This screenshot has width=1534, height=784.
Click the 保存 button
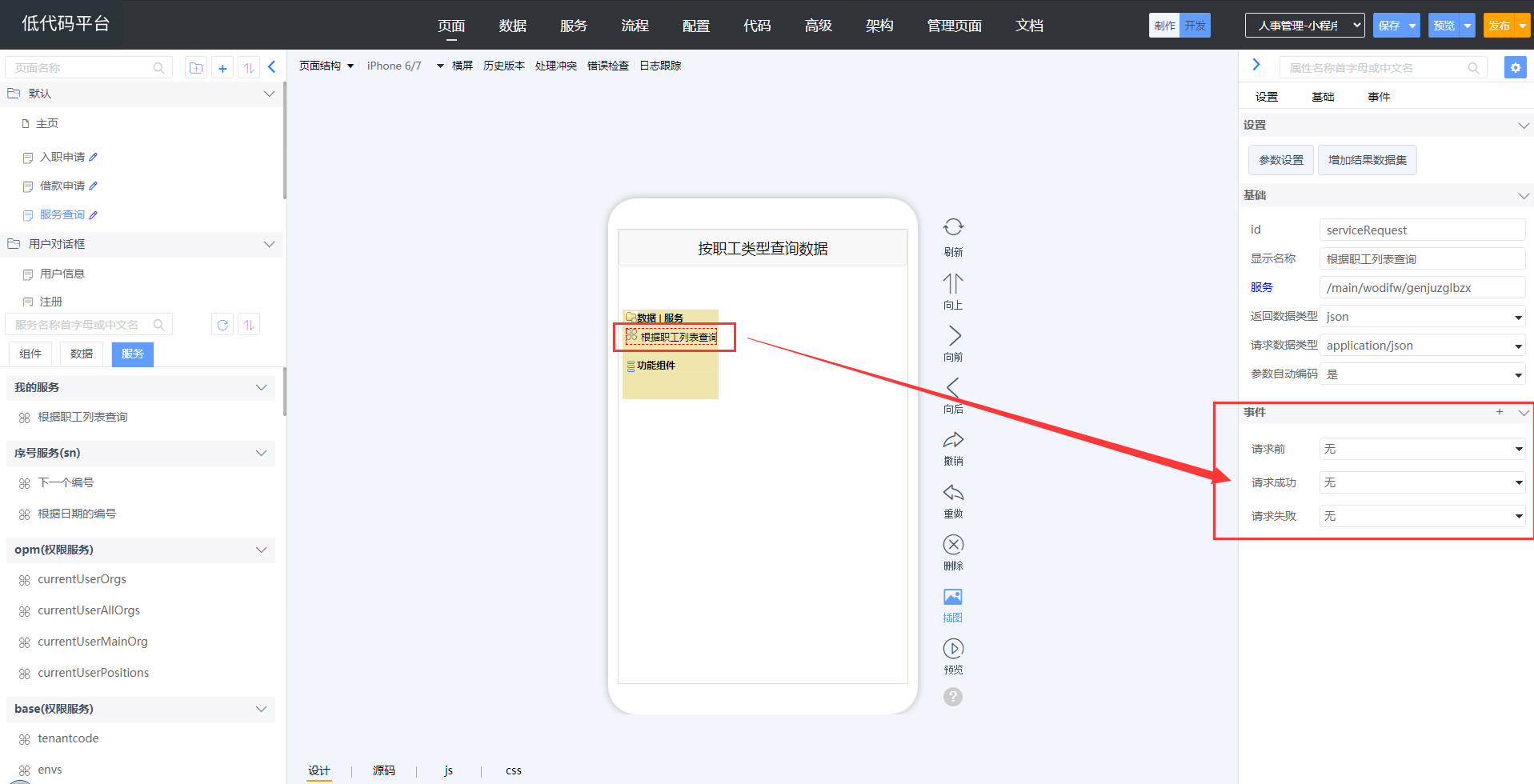[1389, 26]
